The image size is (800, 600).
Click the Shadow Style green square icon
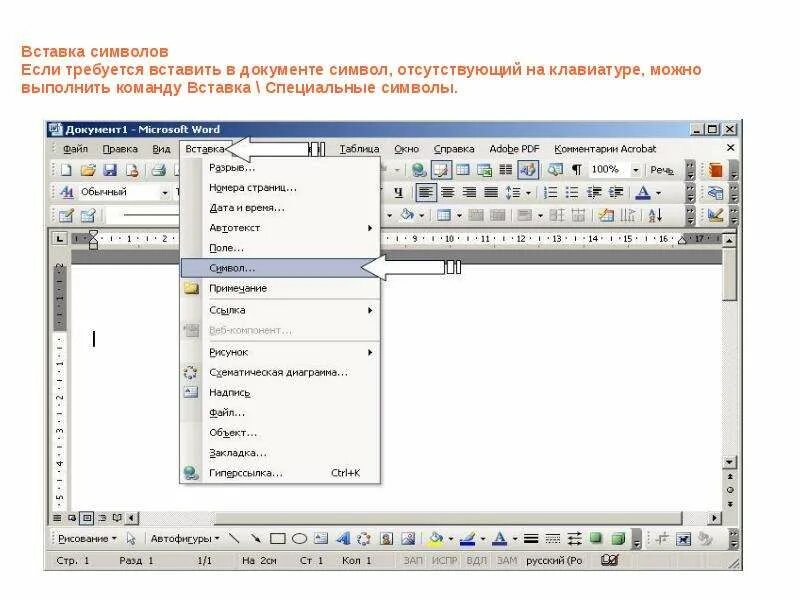595,538
